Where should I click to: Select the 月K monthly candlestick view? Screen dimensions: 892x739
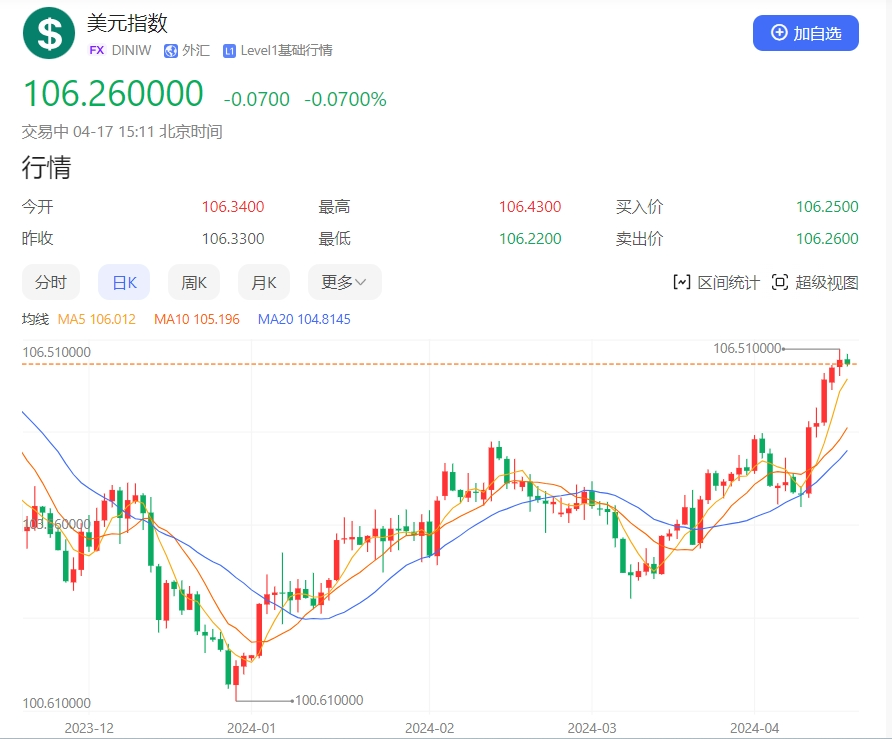(264, 282)
